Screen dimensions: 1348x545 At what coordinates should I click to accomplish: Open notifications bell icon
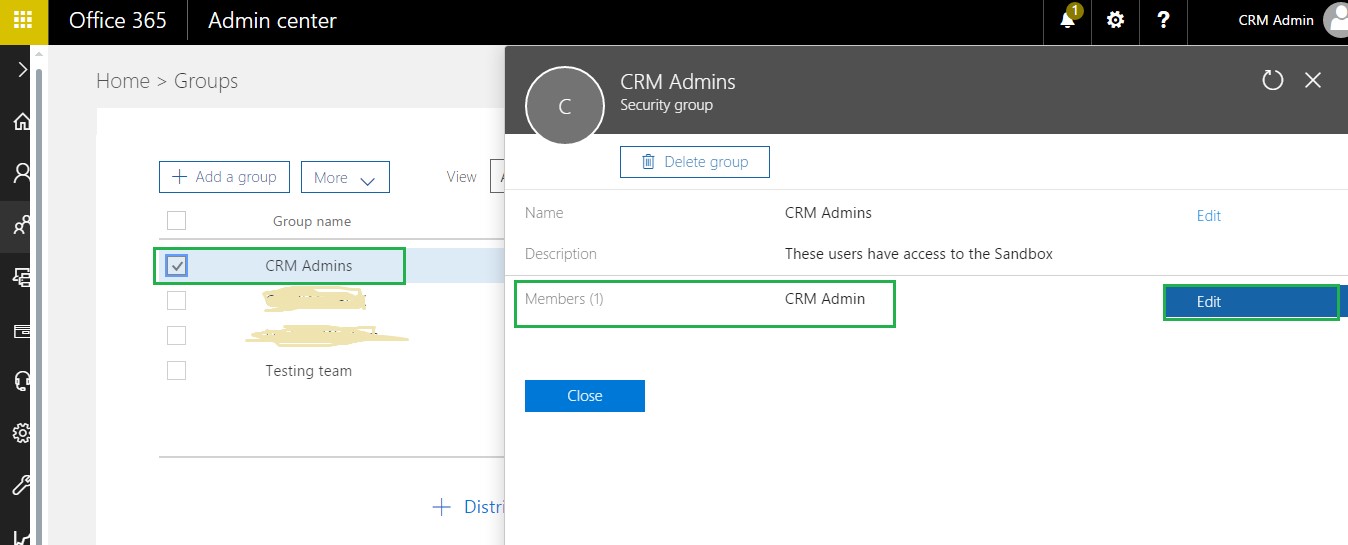(x=1068, y=20)
